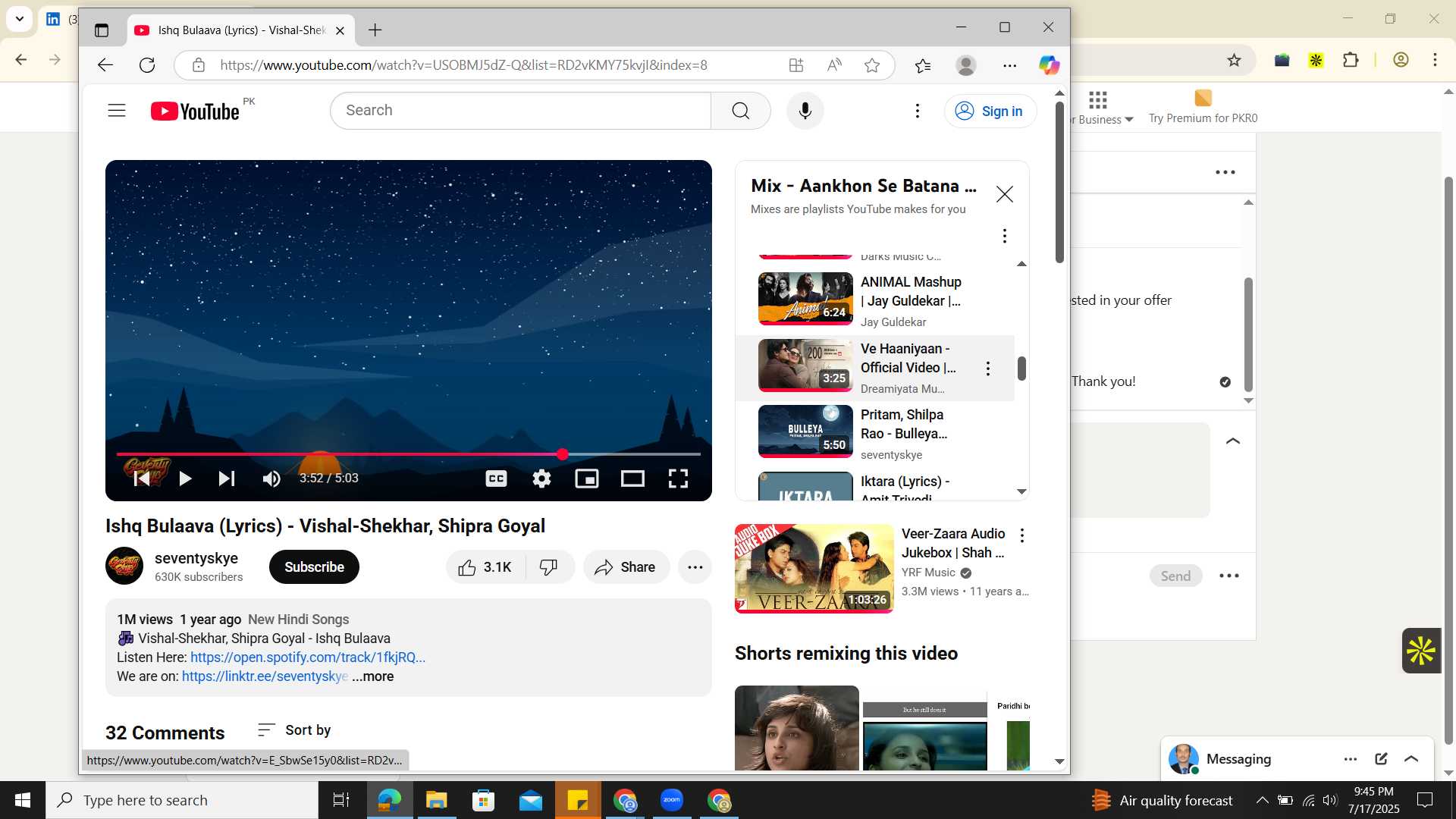
Task: Play ANIMAL Mashup from the playlist
Action: tap(875, 300)
